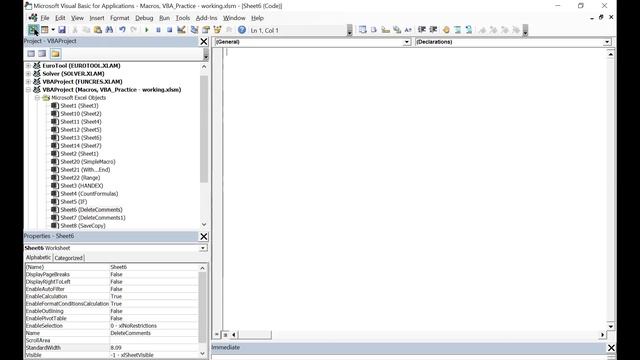Select Sheet8 (SaveCopy) in the project tree

click(82, 226)
